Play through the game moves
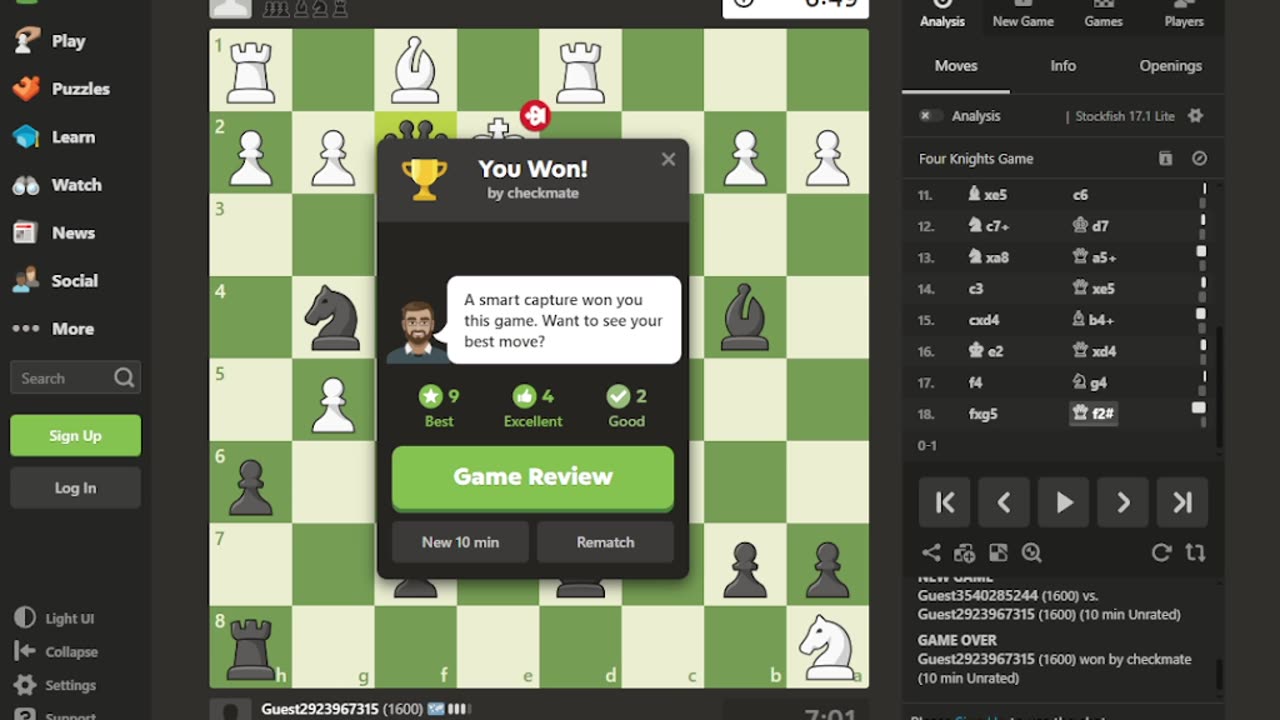 tap(1063, 502)
